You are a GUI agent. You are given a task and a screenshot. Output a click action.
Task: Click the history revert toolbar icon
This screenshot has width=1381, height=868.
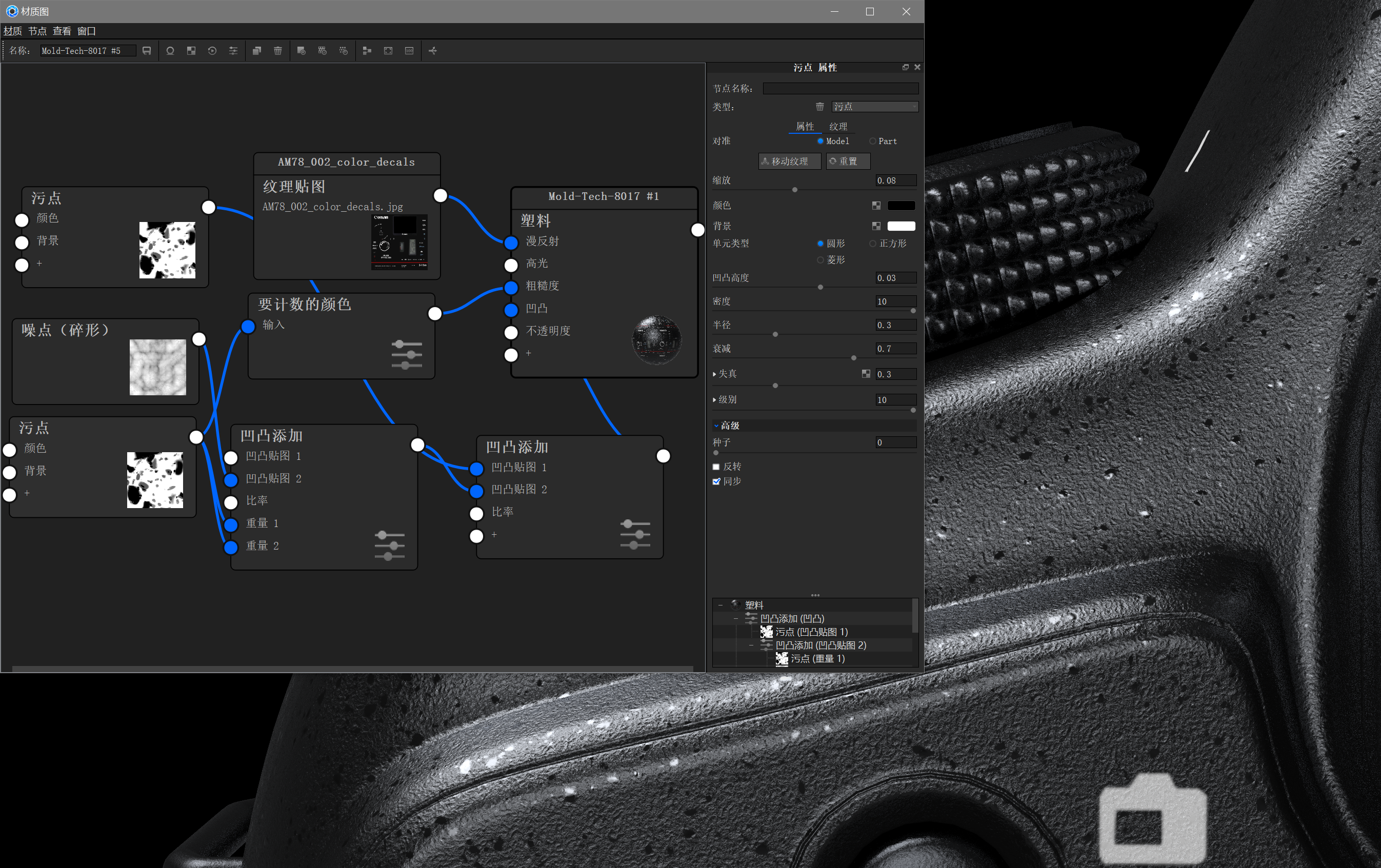coord(212,51)
